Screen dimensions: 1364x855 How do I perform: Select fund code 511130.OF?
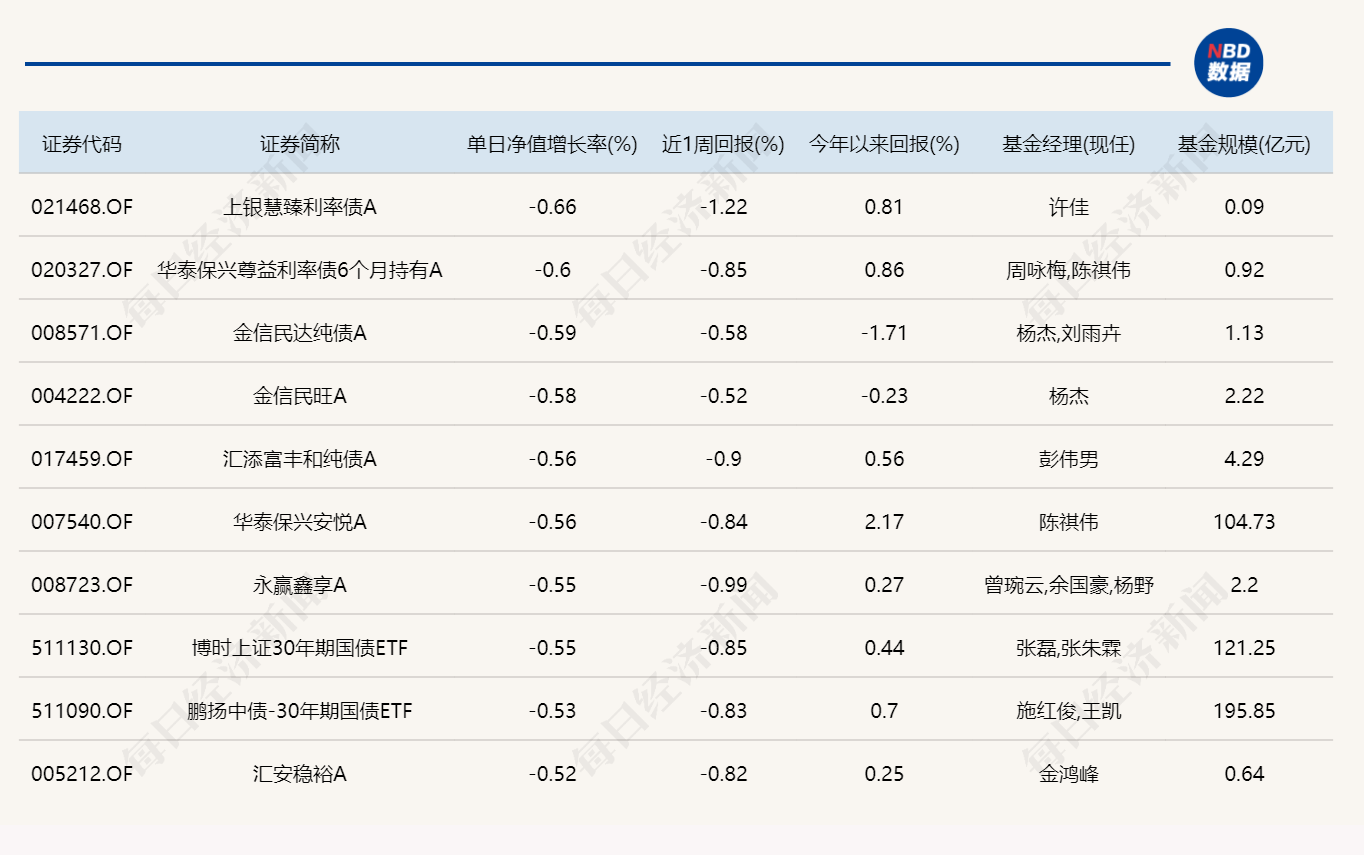82,648
